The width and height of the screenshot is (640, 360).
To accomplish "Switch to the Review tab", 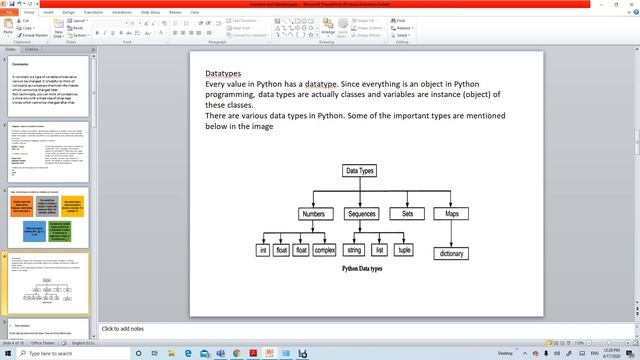I will tap(175, 12).
